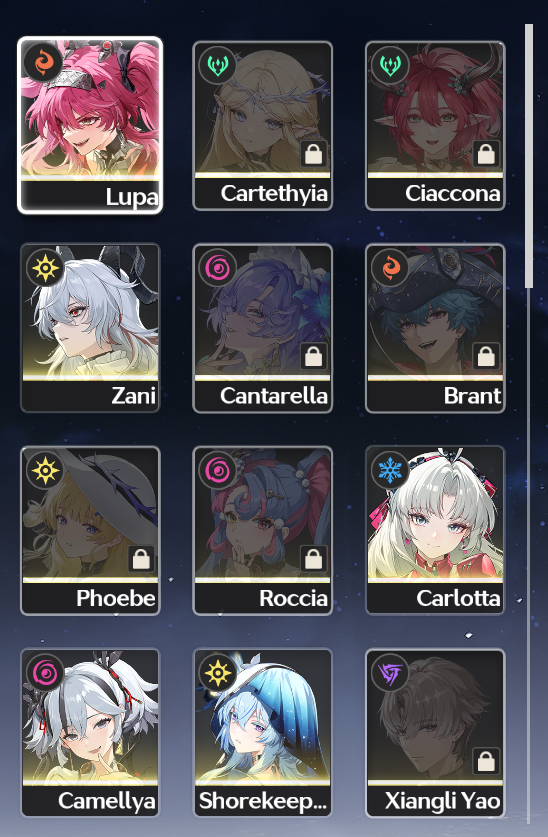Click the yellow sun icon on Zani's card
548x837 pixels.
[x=45, y=266]
